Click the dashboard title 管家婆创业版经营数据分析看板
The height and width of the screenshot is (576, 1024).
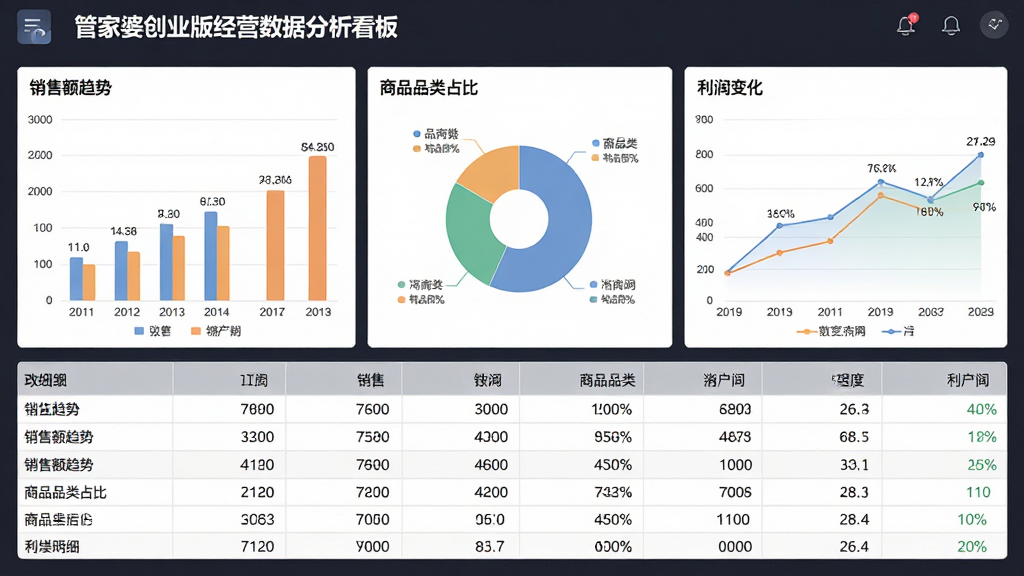(236, 27)
